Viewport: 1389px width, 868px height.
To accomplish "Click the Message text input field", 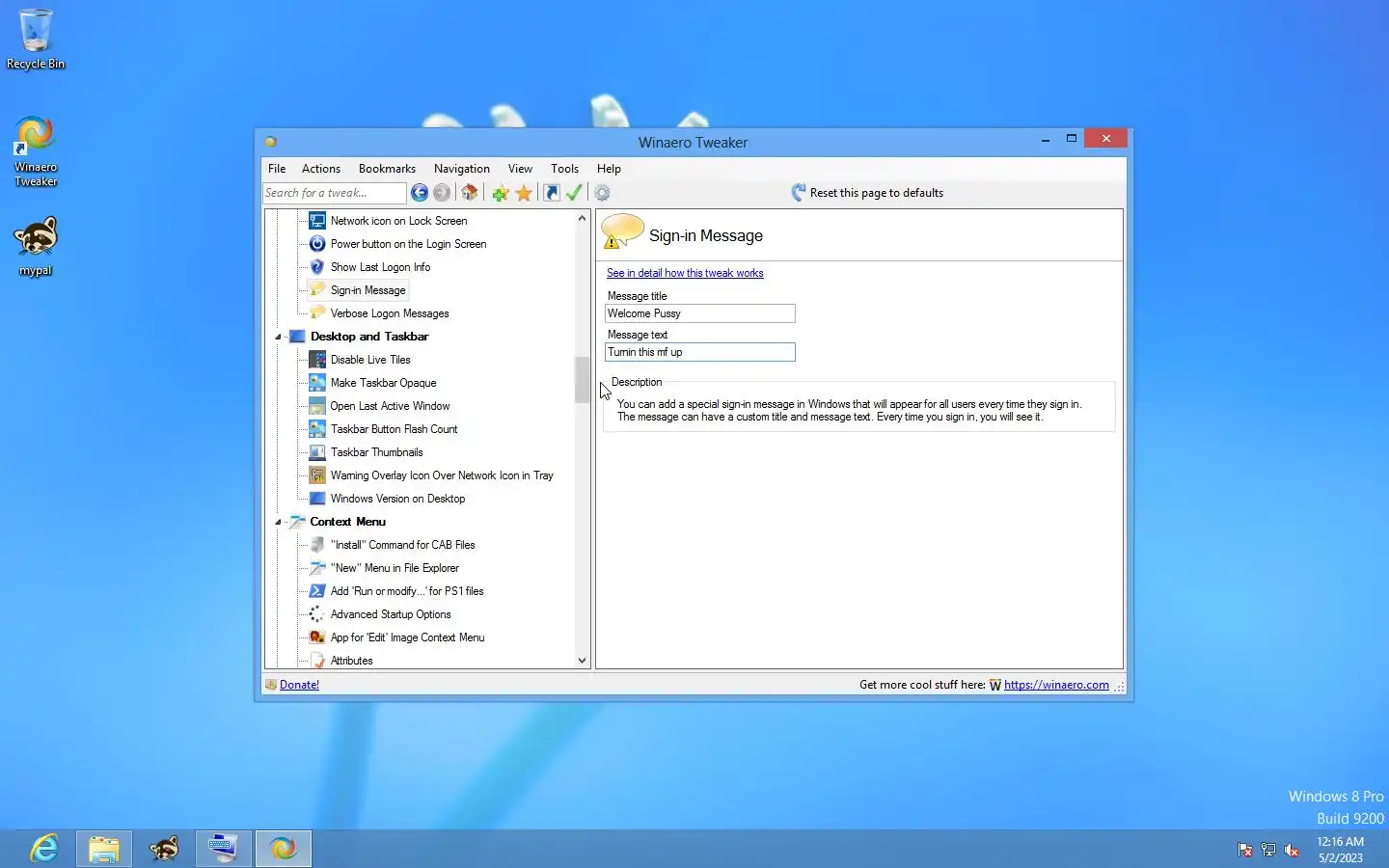I will coord(700,352).
